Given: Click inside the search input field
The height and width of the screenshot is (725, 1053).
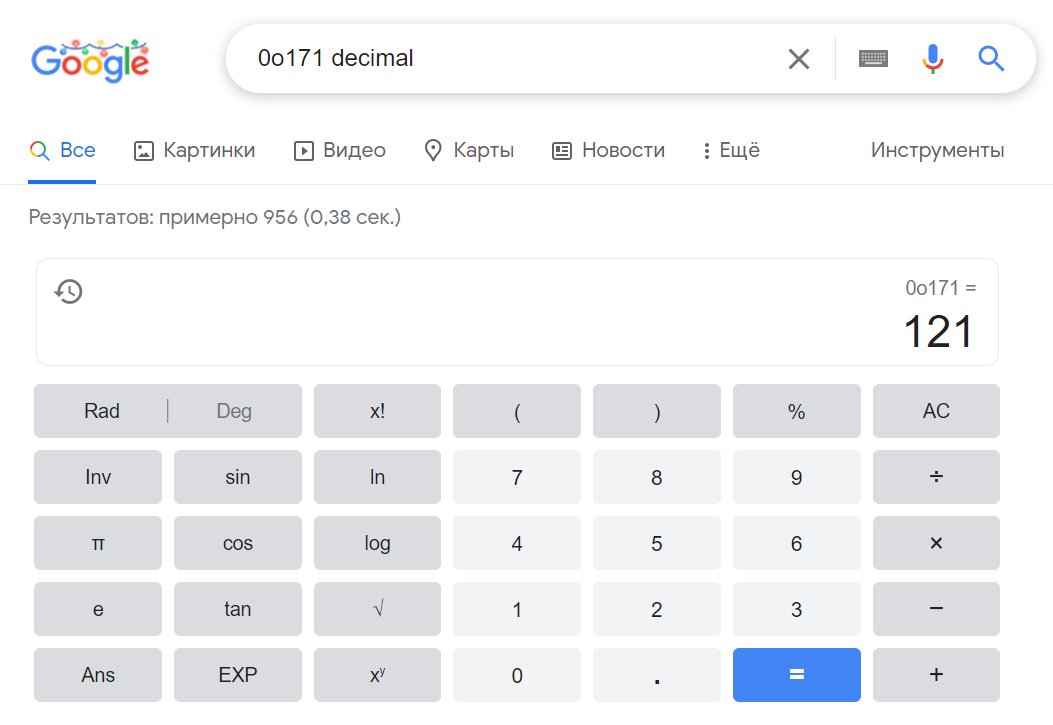Looking at the screenshot, I should [x=500, y=58].
